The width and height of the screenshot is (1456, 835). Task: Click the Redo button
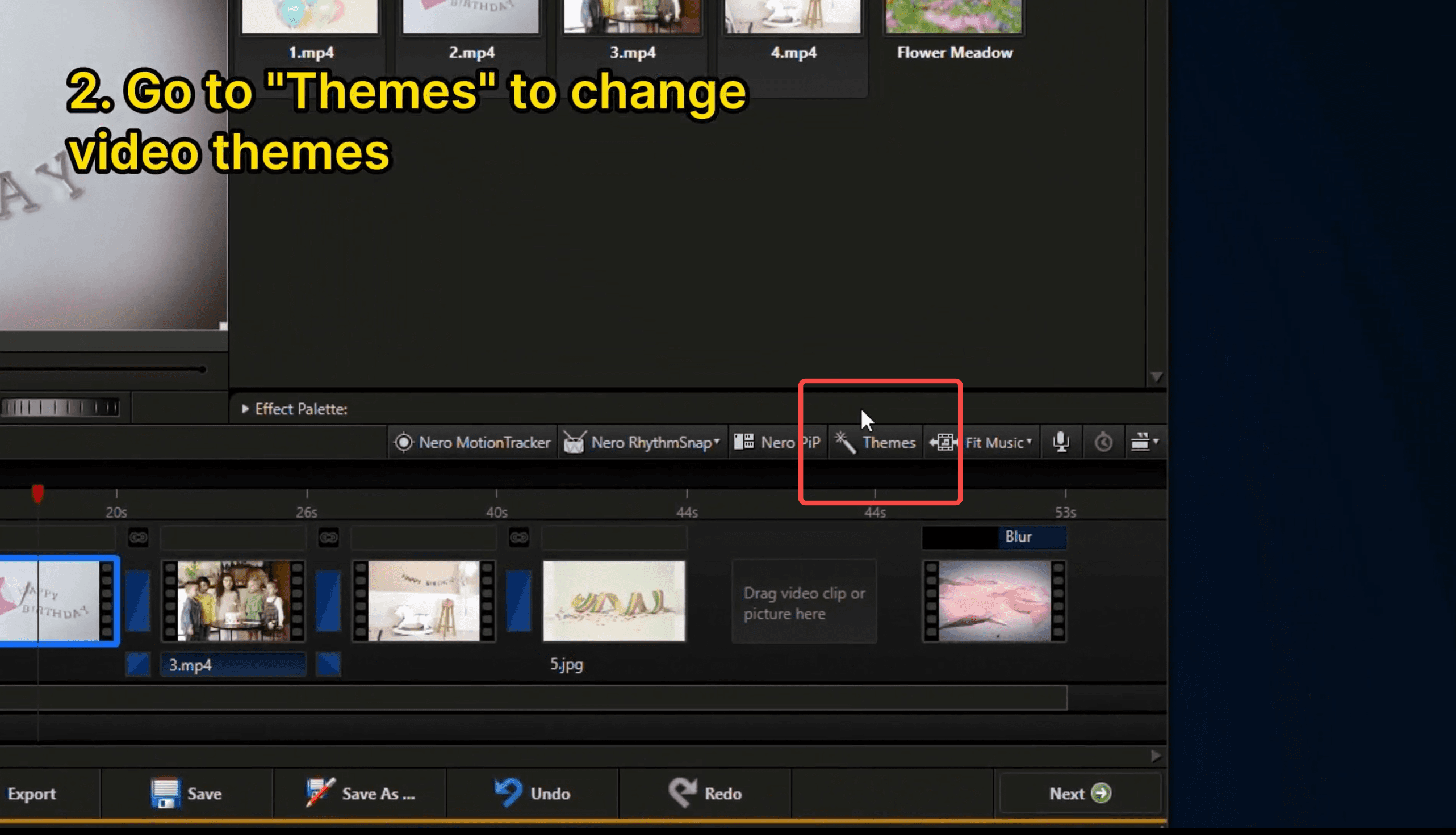point(705,793)
